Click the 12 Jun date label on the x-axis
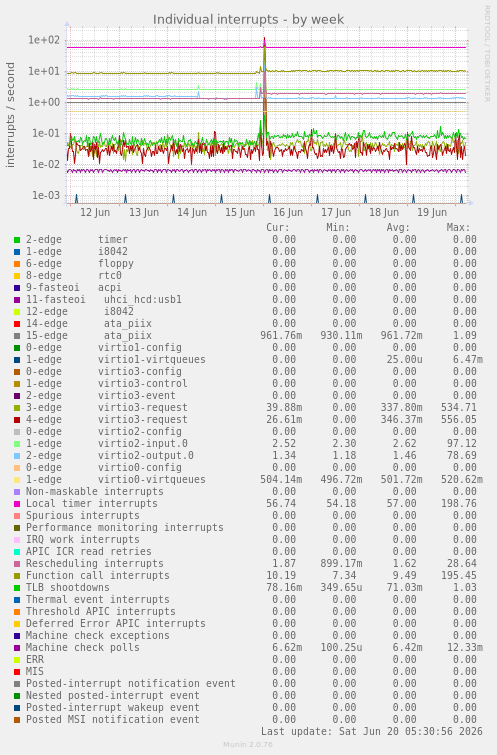This screenshot has height=755, width=497. click(x=95, y=212)
